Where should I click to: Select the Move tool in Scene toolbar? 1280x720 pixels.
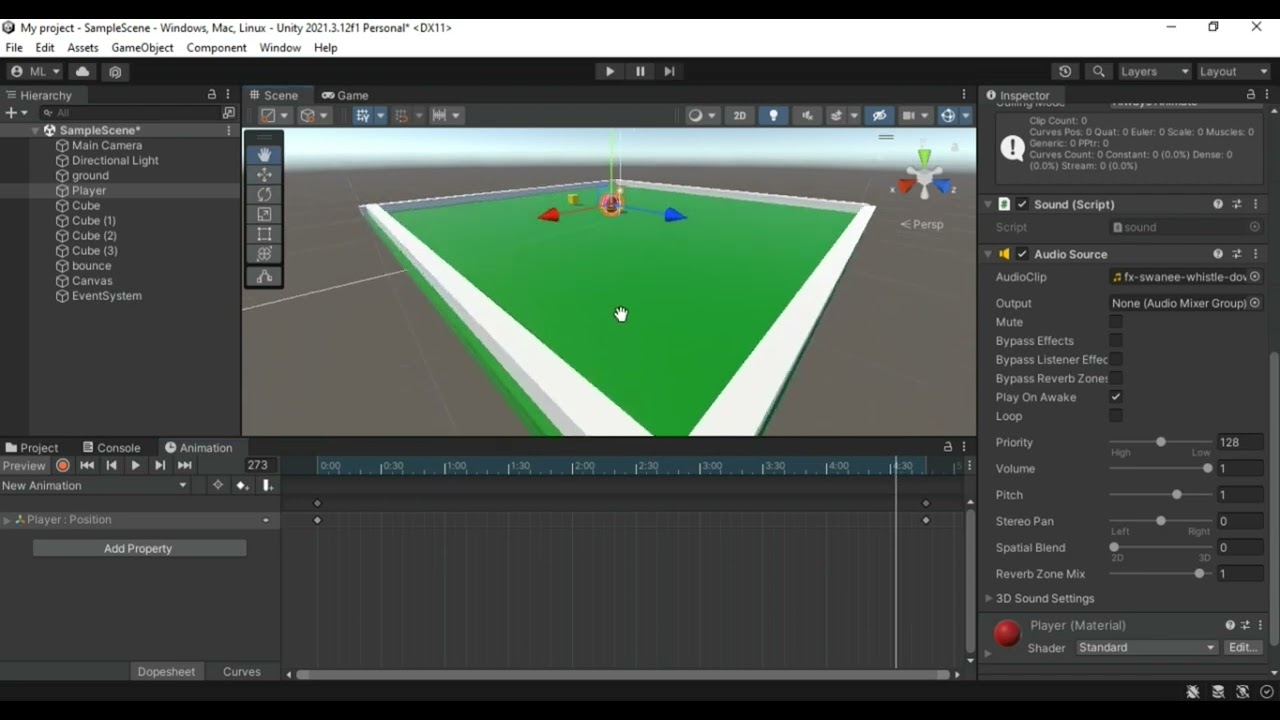264,175
